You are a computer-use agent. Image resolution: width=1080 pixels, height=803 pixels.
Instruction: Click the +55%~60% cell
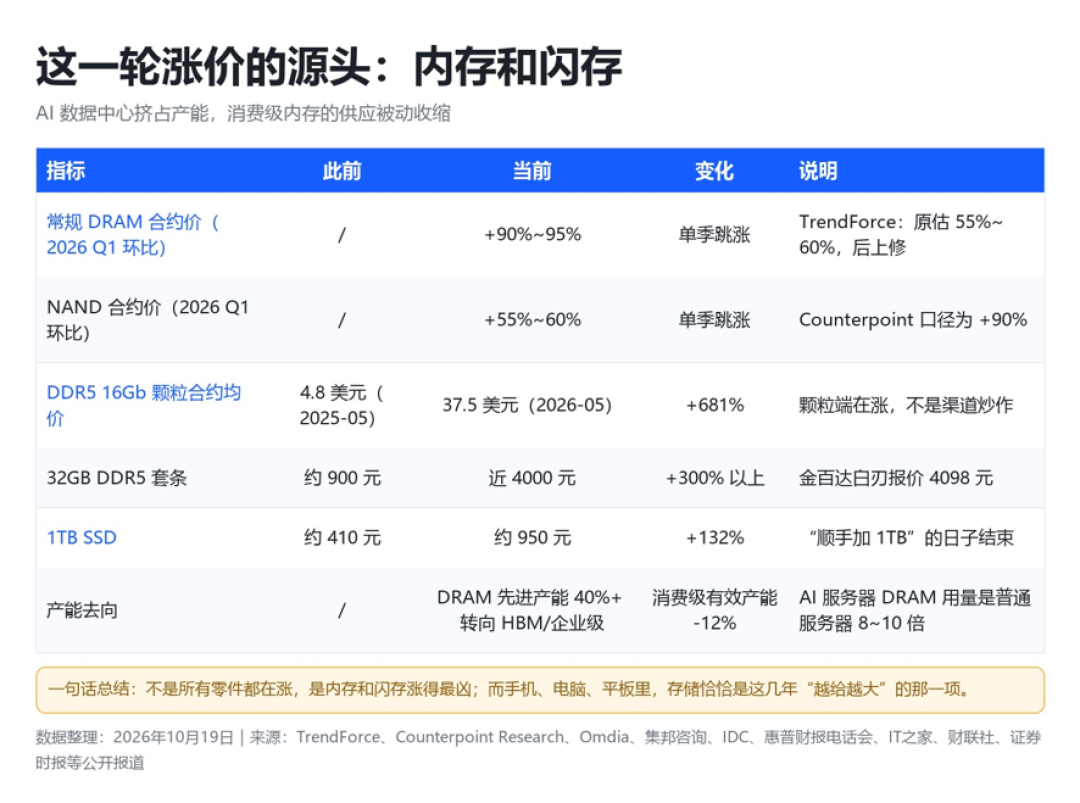(532, 320)
